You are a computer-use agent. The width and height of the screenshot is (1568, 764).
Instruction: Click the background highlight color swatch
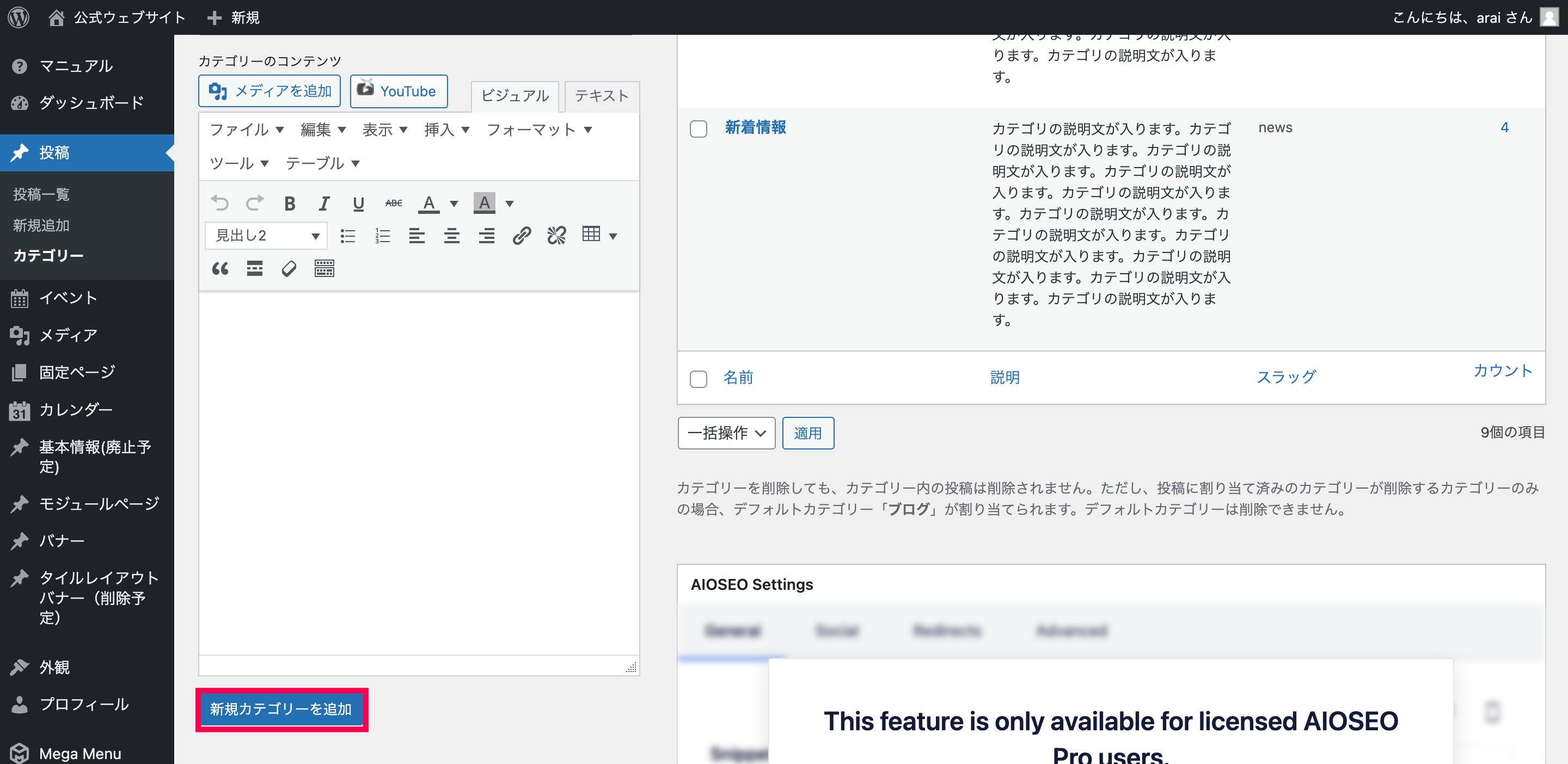484,203
